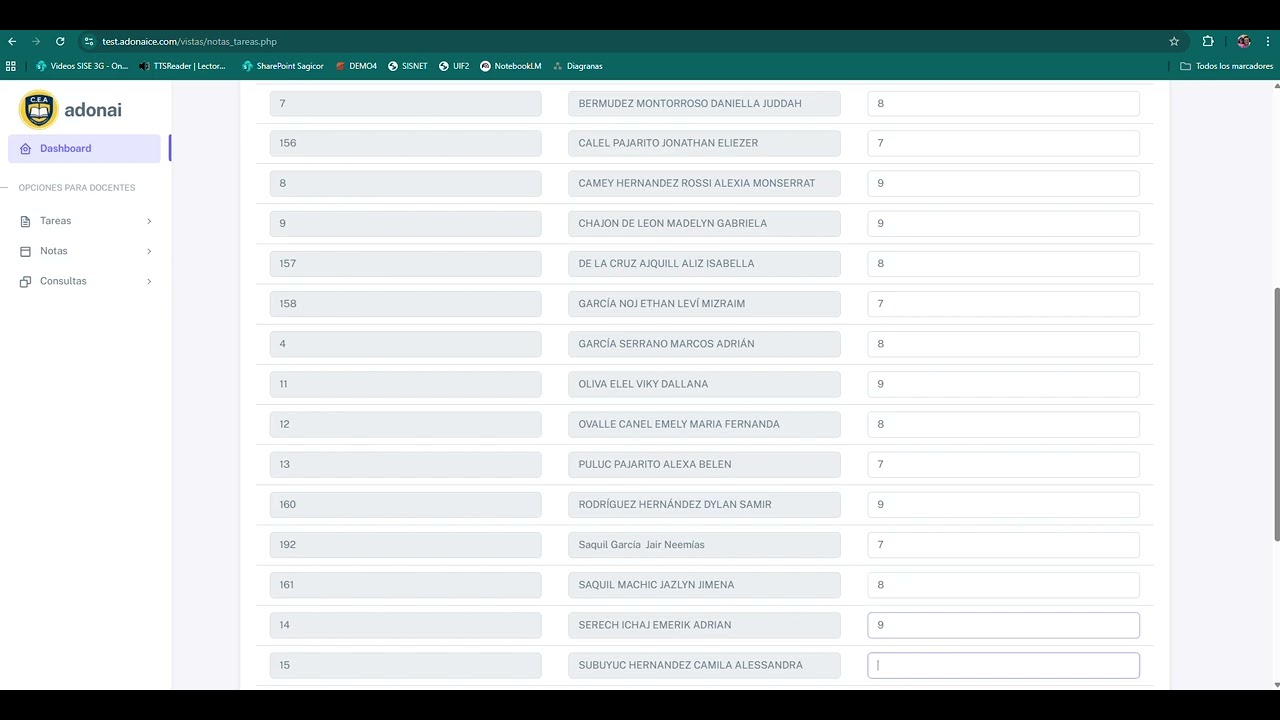This screenshot has height=720, width=1280.
Task: Click the page vertical scrollbar thumb
Action: (x=1276, y=415)
